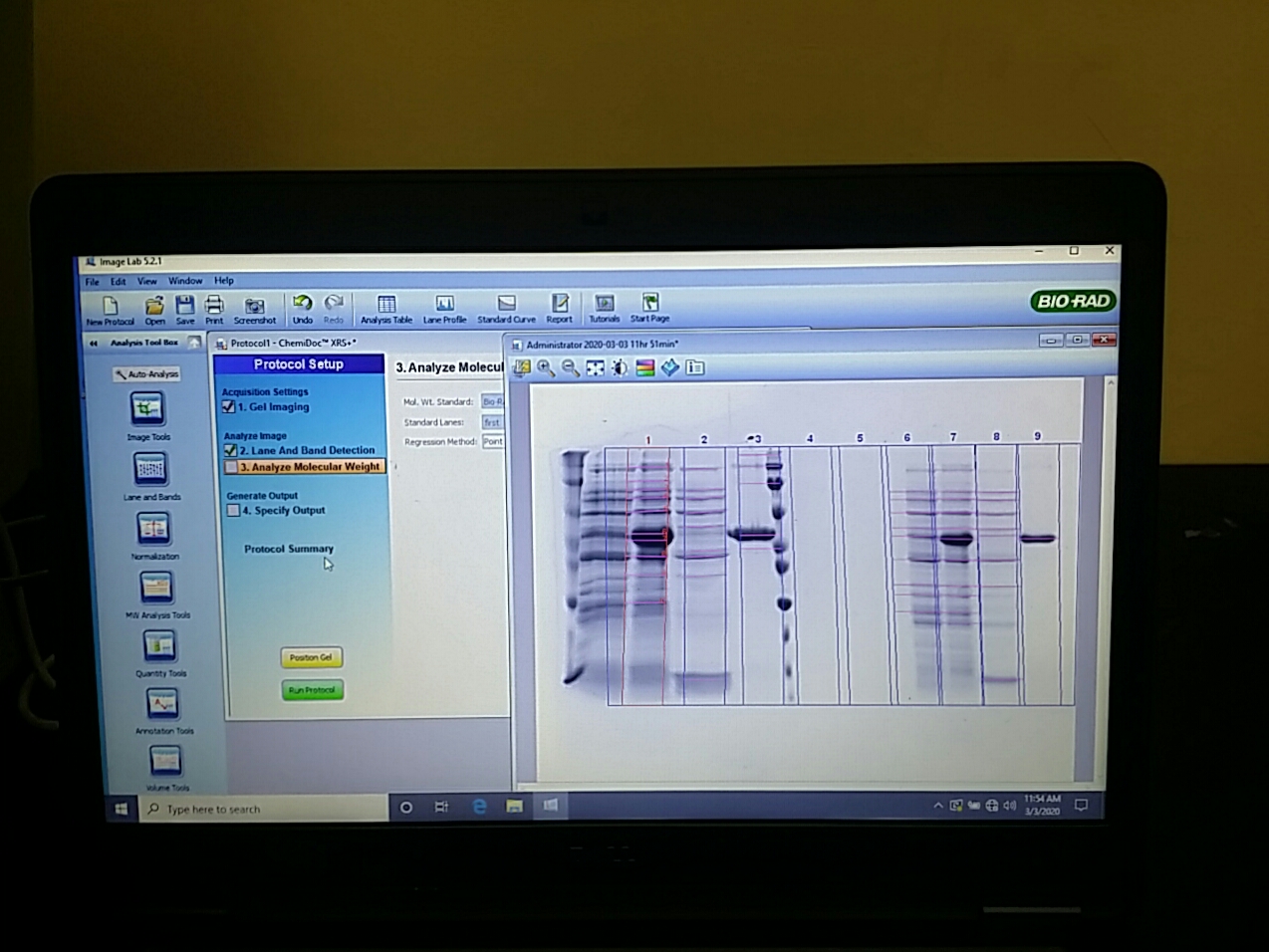Click the home icon in Analysis Tool Box header
This screenshot has height=952, width=1269.
(194, 343)
